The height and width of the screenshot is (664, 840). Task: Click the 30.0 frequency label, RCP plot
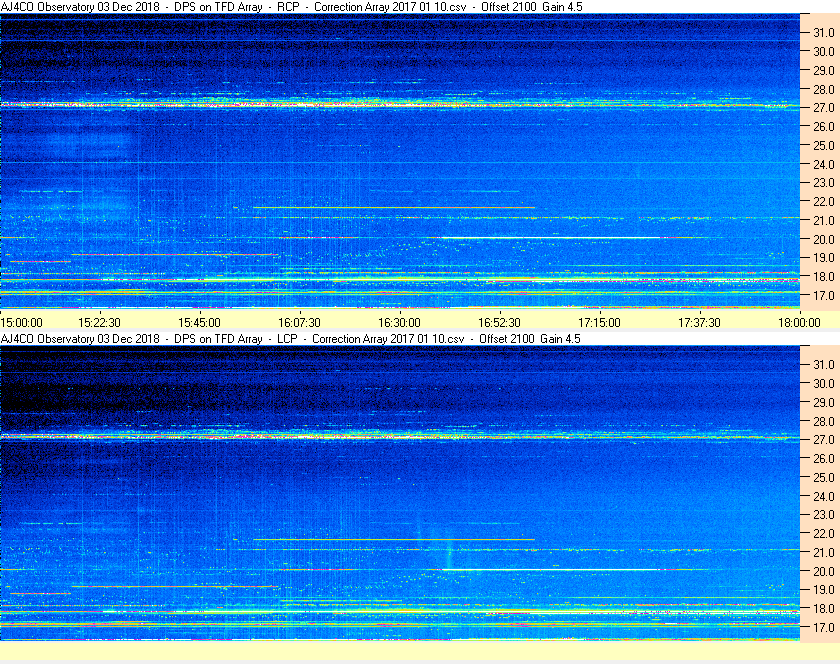click(x=824, y=51)
